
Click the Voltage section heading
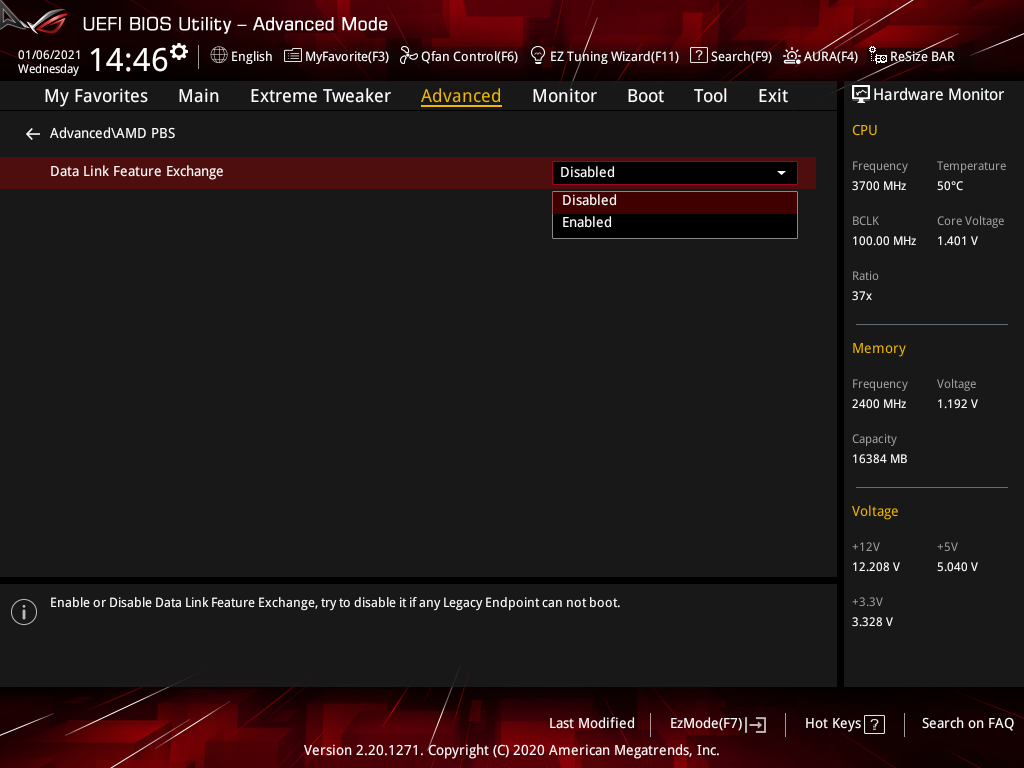point(874,511)
